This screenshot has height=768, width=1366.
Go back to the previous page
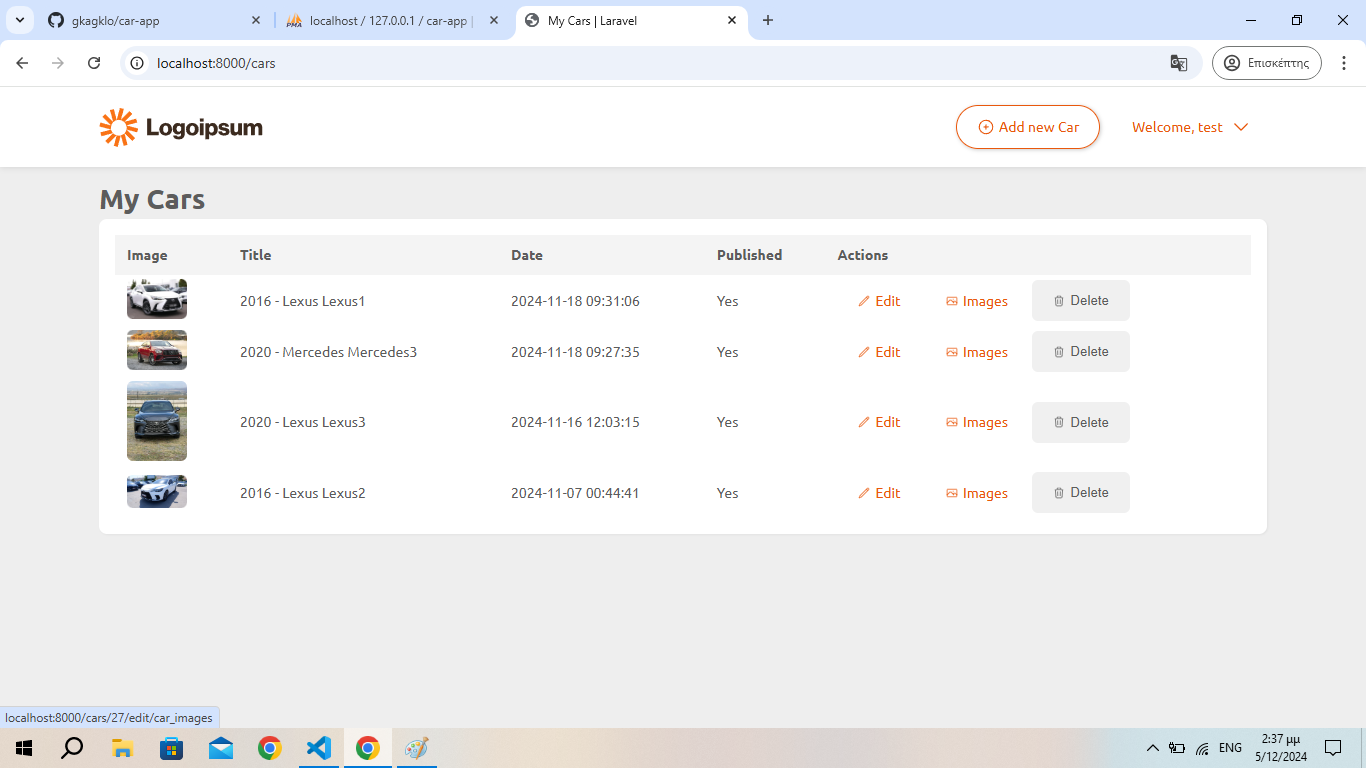(x=22, y=63)
